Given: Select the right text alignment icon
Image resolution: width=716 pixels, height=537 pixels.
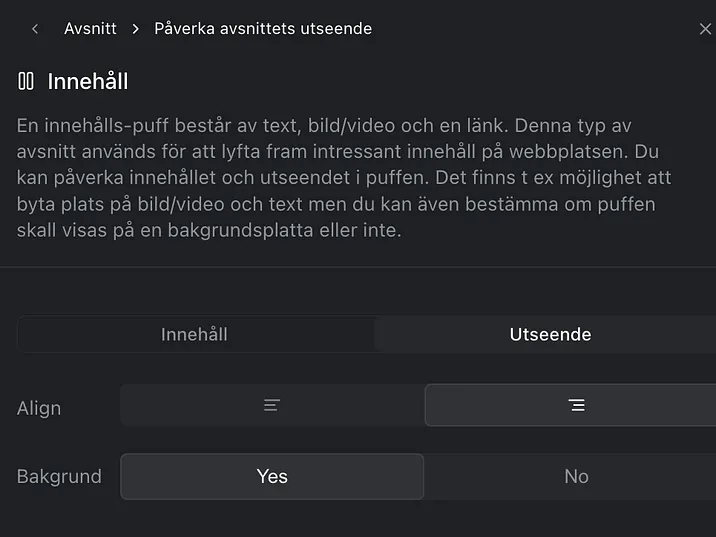Looking at the screenshot, I should tap(576, 405).
